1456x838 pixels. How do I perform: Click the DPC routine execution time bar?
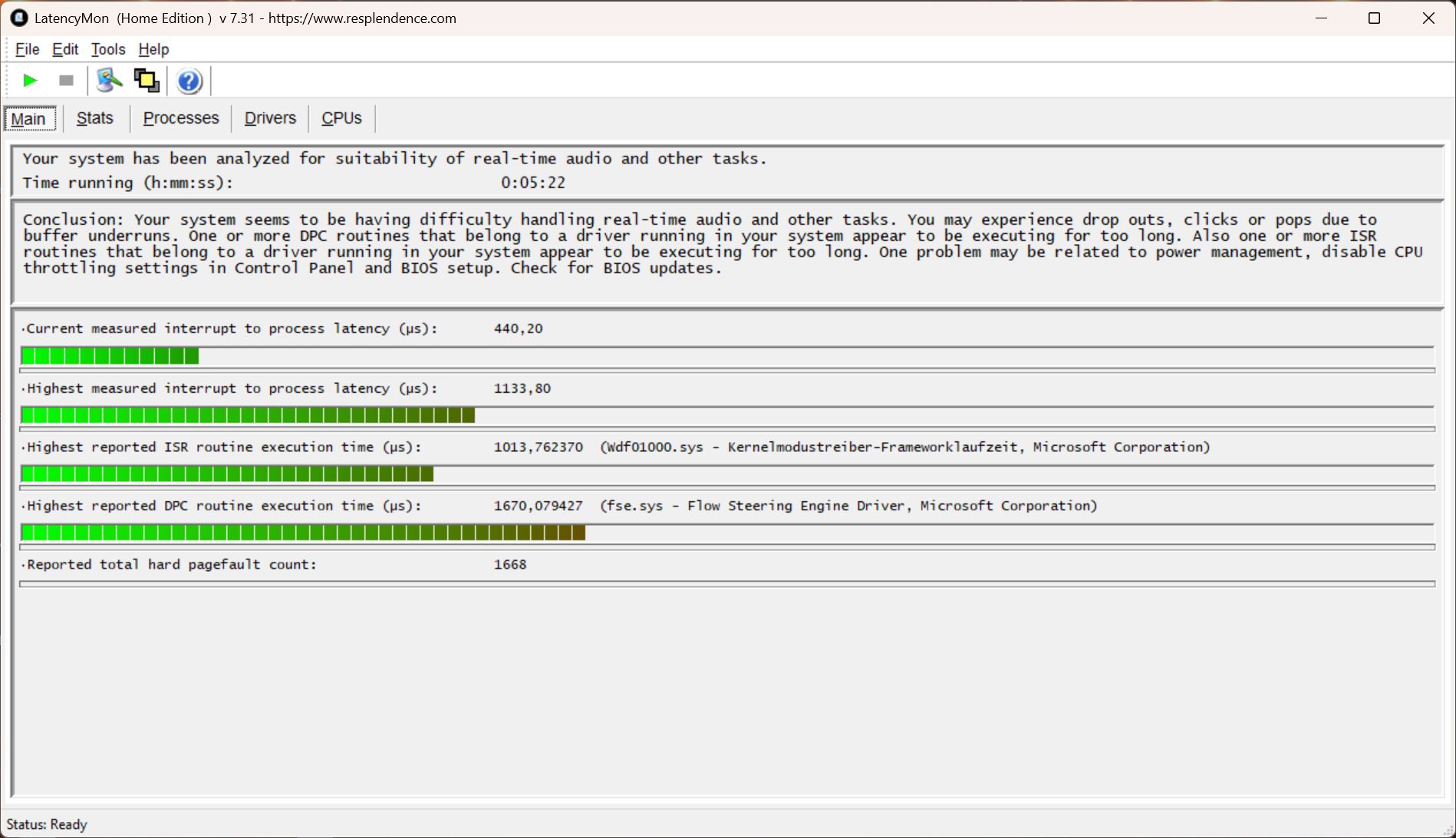[727, 533]
